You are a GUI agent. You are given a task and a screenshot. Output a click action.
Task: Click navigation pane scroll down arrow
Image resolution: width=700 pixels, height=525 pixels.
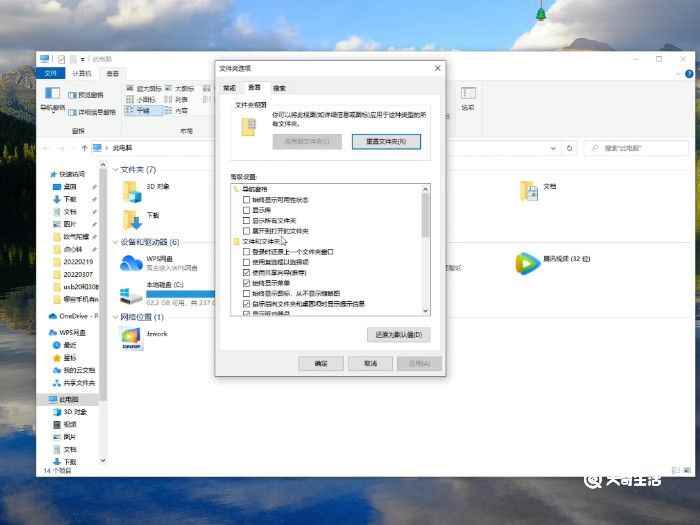click(x=103, y=460)
